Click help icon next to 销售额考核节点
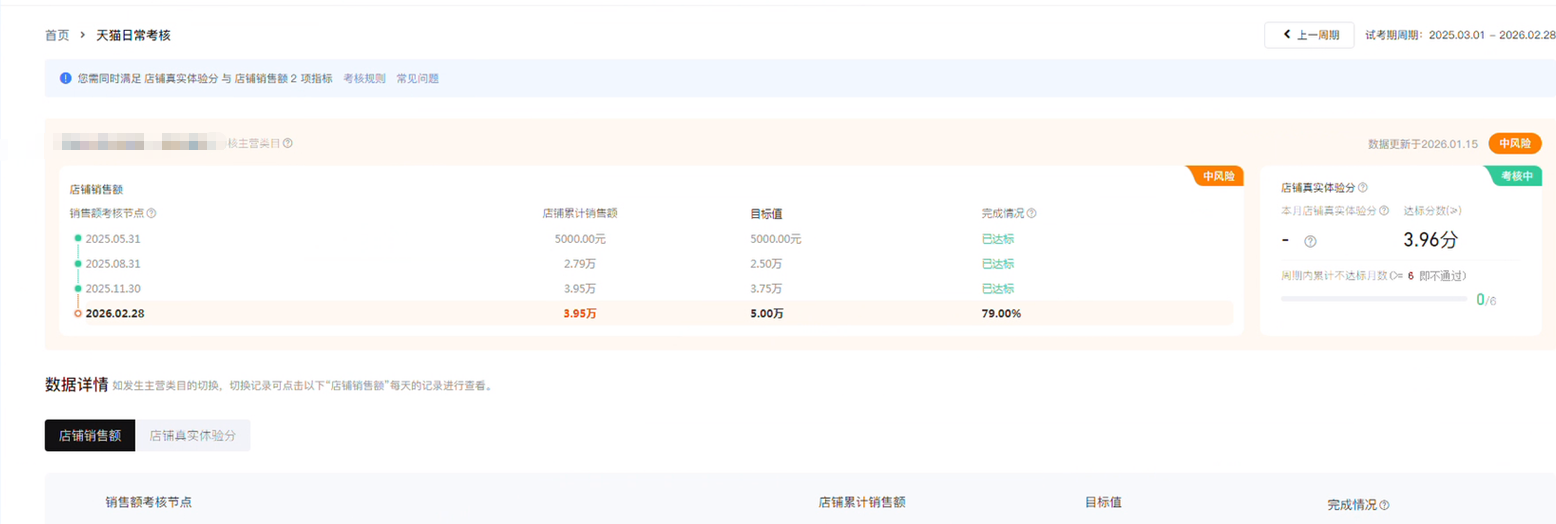Viewport: 1556px width, 524px height. pos(151,213)
